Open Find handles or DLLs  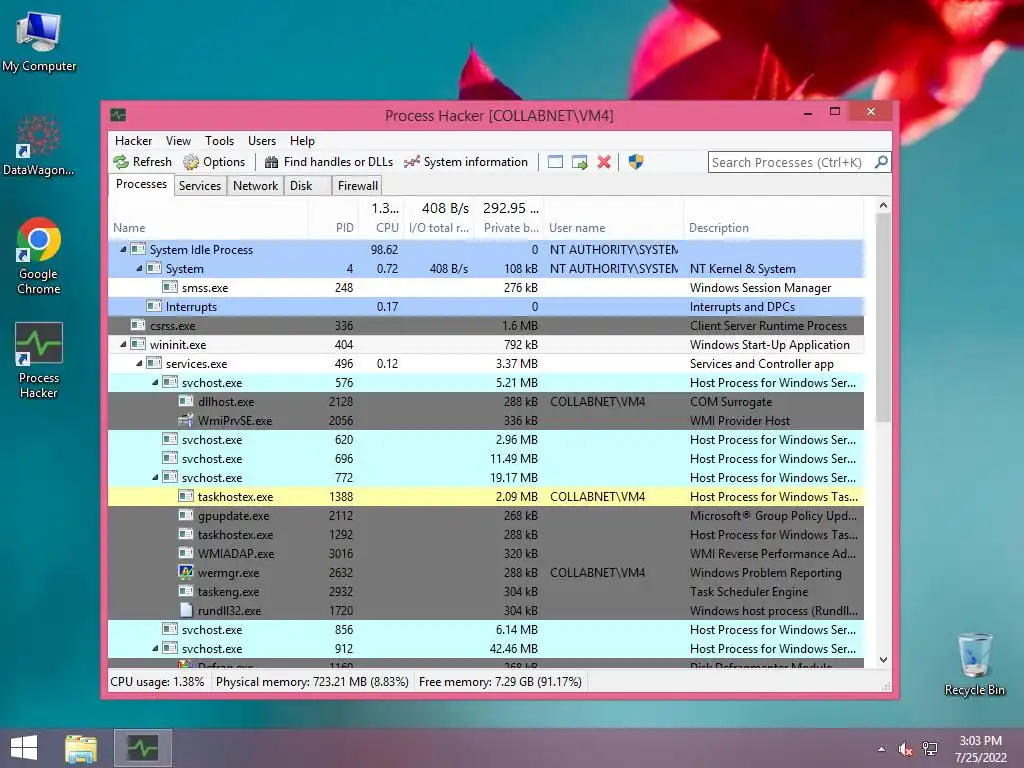[x=329, y=162]
